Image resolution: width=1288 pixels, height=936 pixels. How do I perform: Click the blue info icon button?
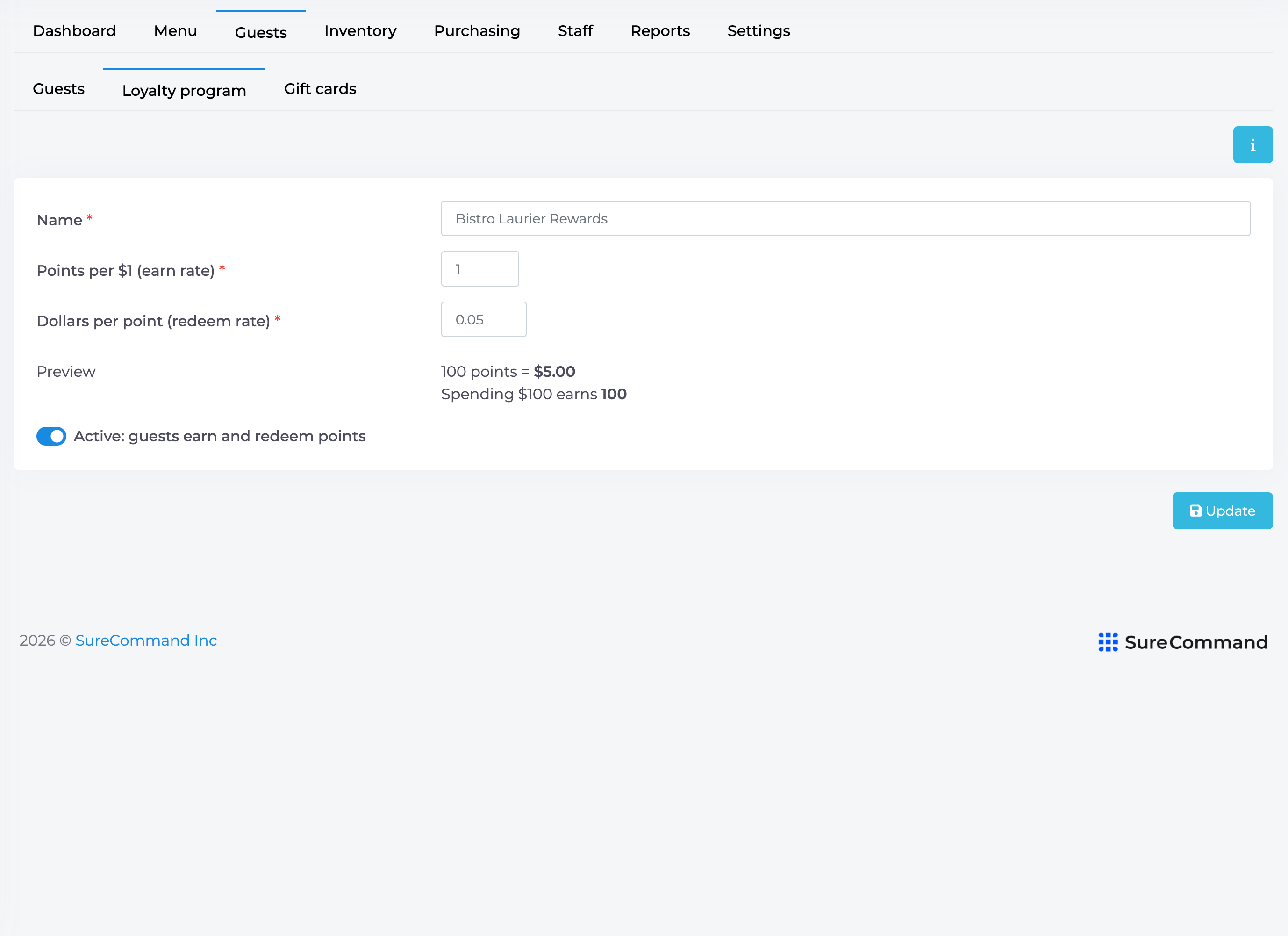(1252, 145)
